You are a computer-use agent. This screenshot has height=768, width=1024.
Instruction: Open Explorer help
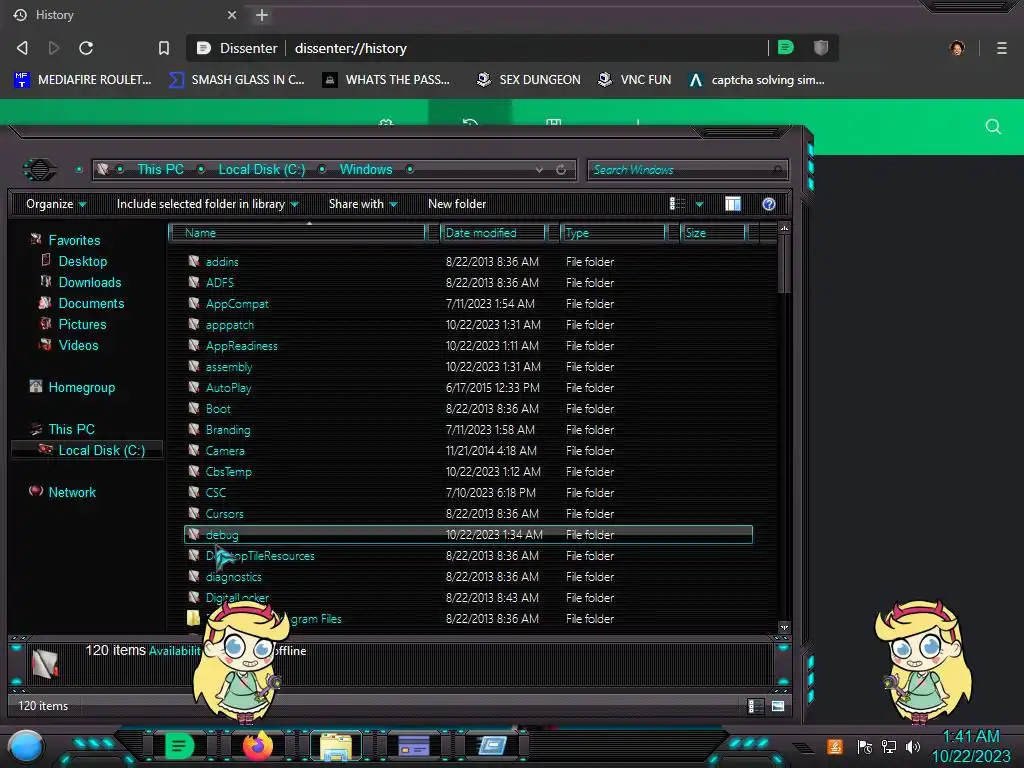[769, 204]
